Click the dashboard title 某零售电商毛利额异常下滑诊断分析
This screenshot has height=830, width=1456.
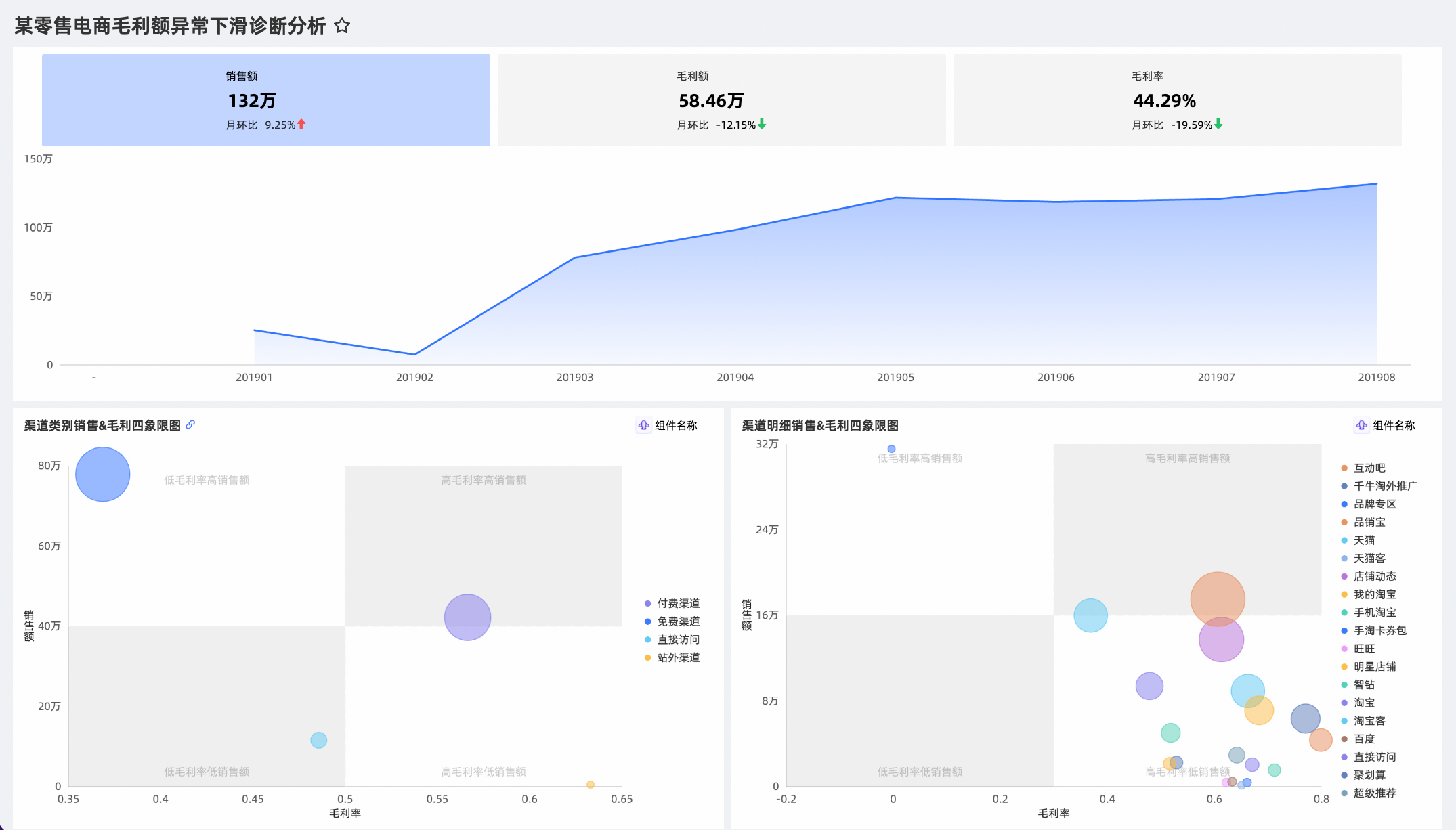[x=170, y=26]
